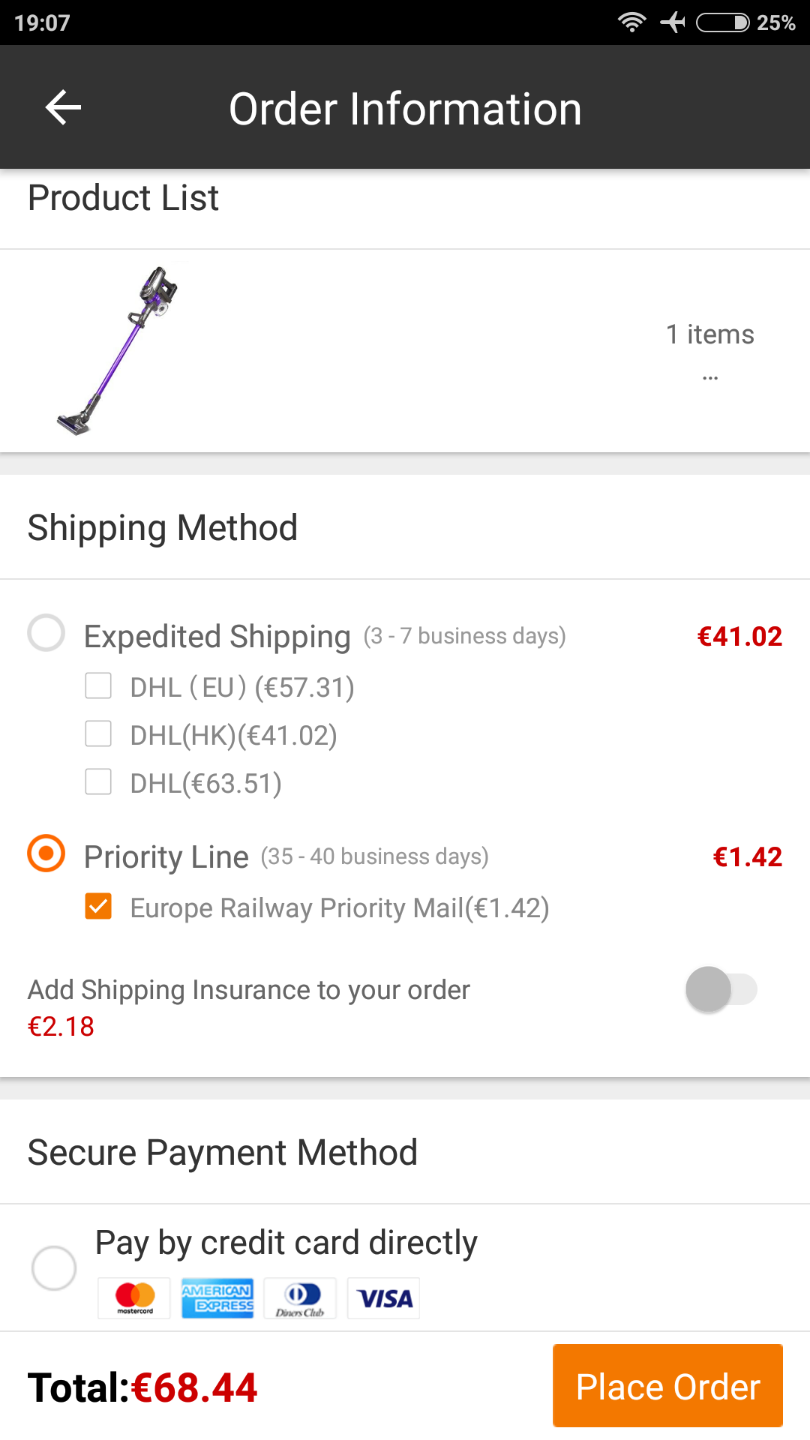
Task: Enable the Shipping Insurance switch
Action: 721,990
